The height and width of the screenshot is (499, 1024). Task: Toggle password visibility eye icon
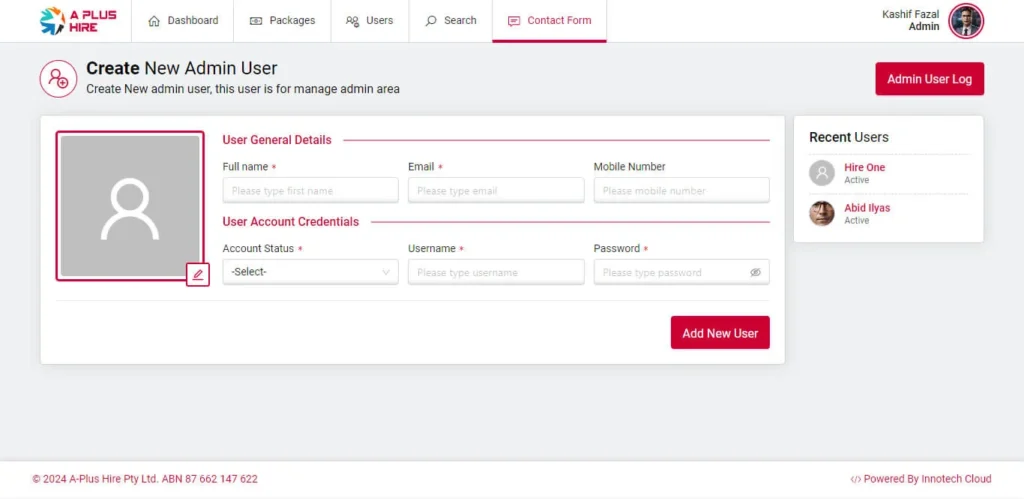click(x=756, y=272)
